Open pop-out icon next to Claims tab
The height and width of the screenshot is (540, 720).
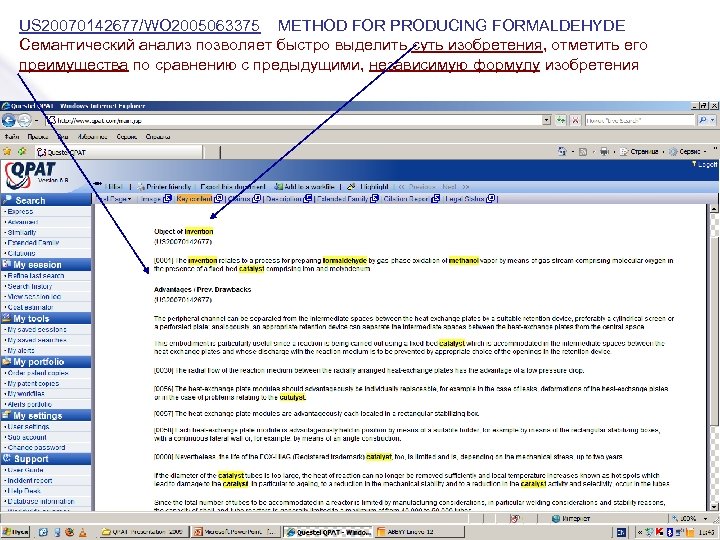(257, 198)
